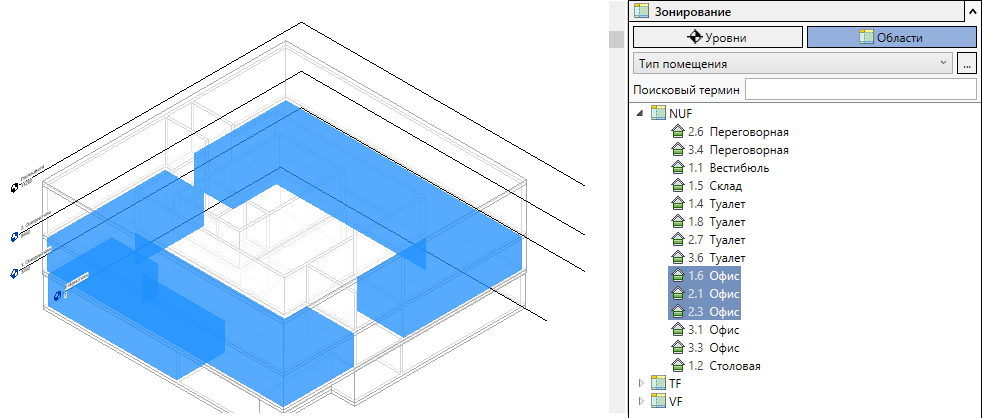The height and width of the screenshot is (418, 982).
Task: Click the TF group table icon
Action: coord(658,382)
